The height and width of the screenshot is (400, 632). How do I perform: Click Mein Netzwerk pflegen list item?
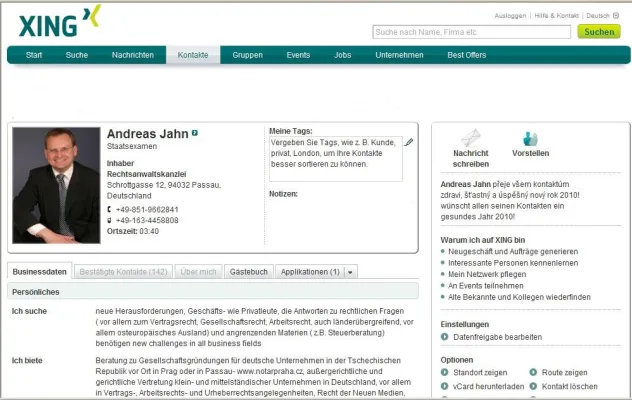487,274
